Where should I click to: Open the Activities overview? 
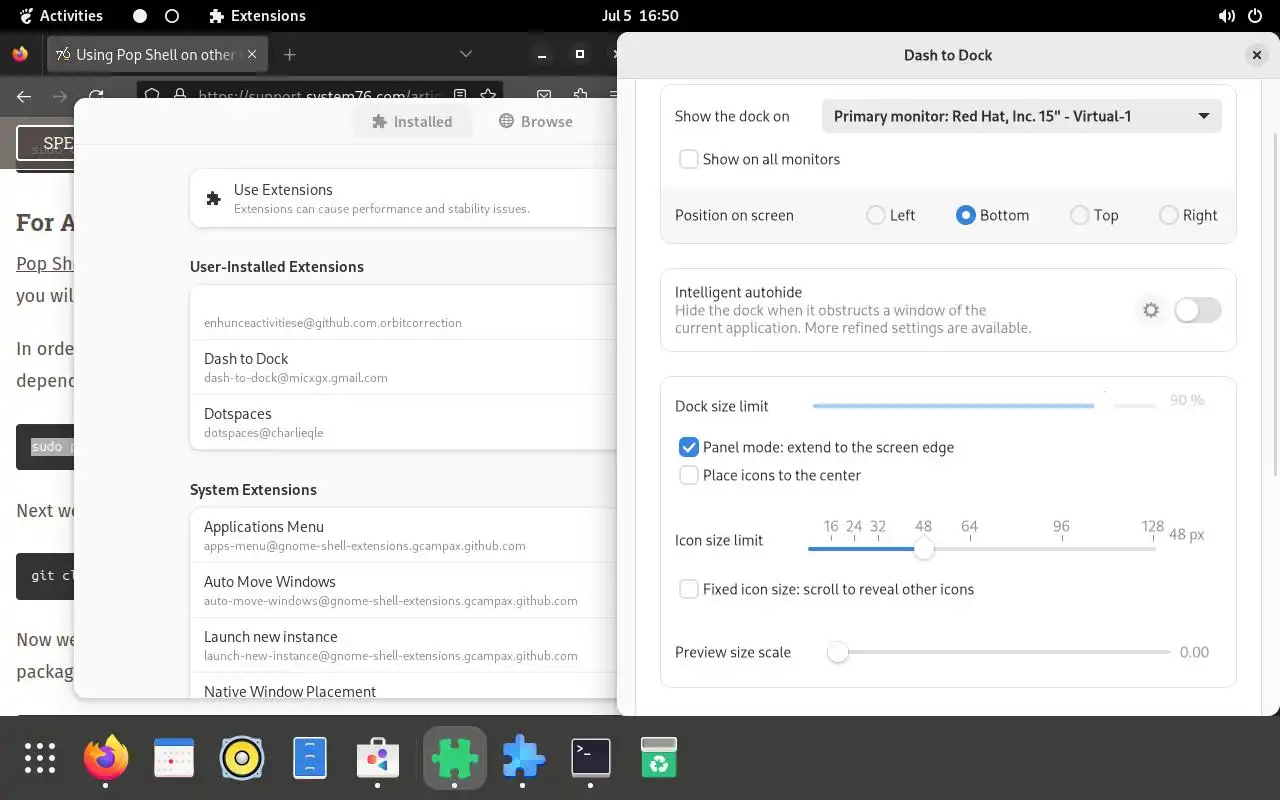(x=60, y=16)
